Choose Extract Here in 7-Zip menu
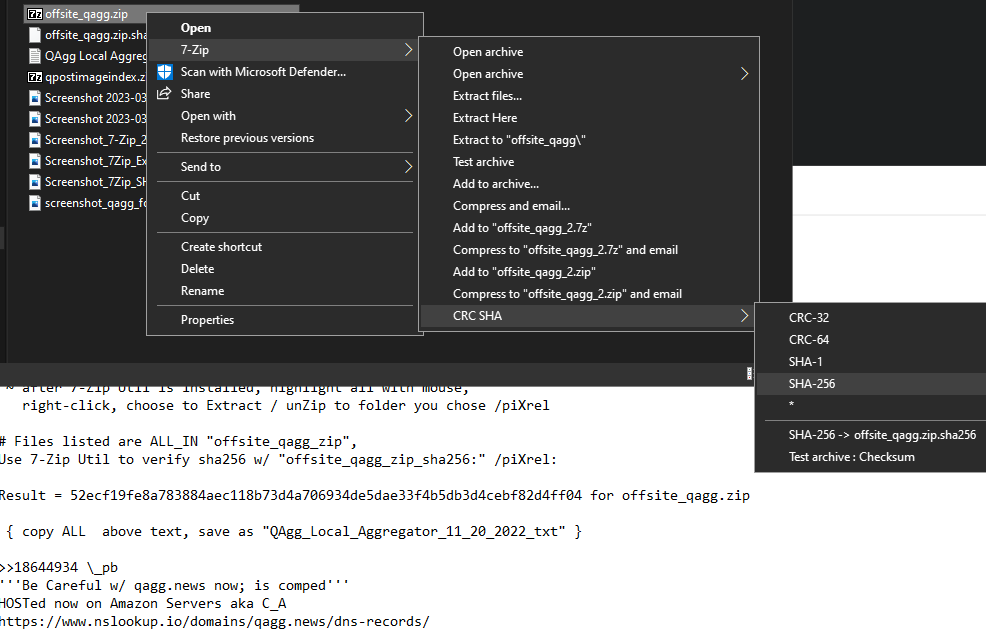The height and width of the screenshot is (633, 986). coord(589,118)
